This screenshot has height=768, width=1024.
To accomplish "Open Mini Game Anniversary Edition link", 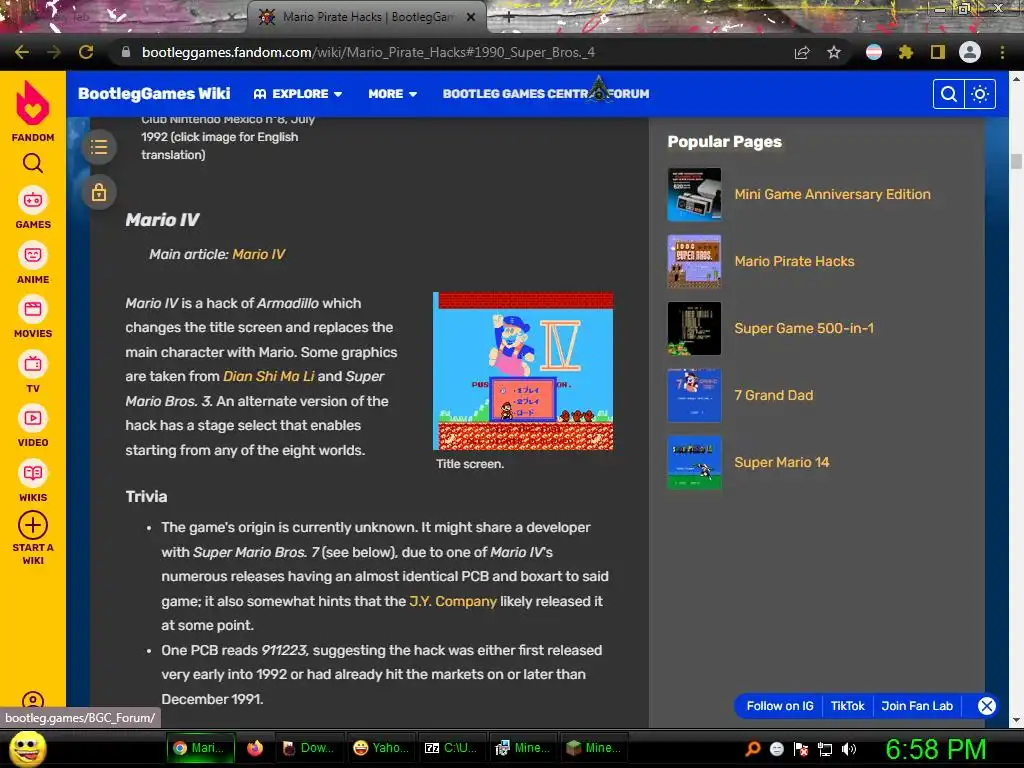I will click(x=832, y=194).
